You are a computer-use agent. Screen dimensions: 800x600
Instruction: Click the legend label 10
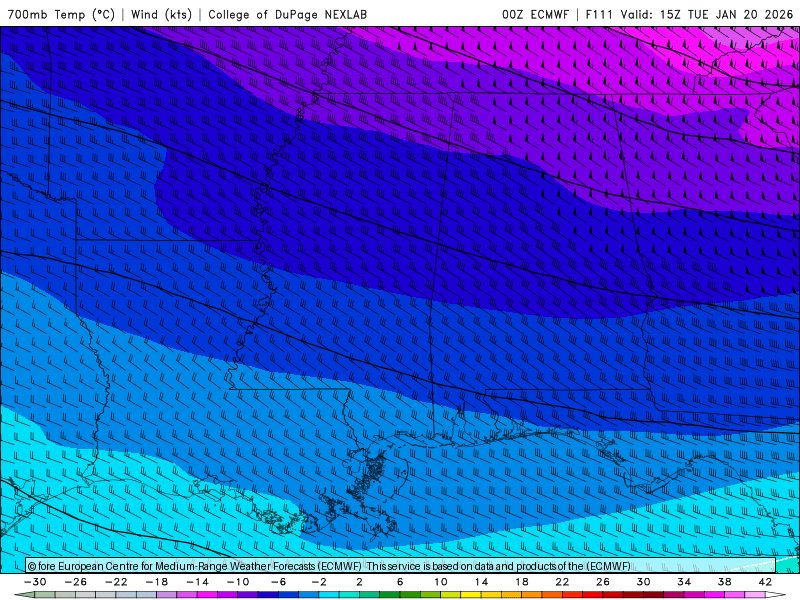(441, 582)
